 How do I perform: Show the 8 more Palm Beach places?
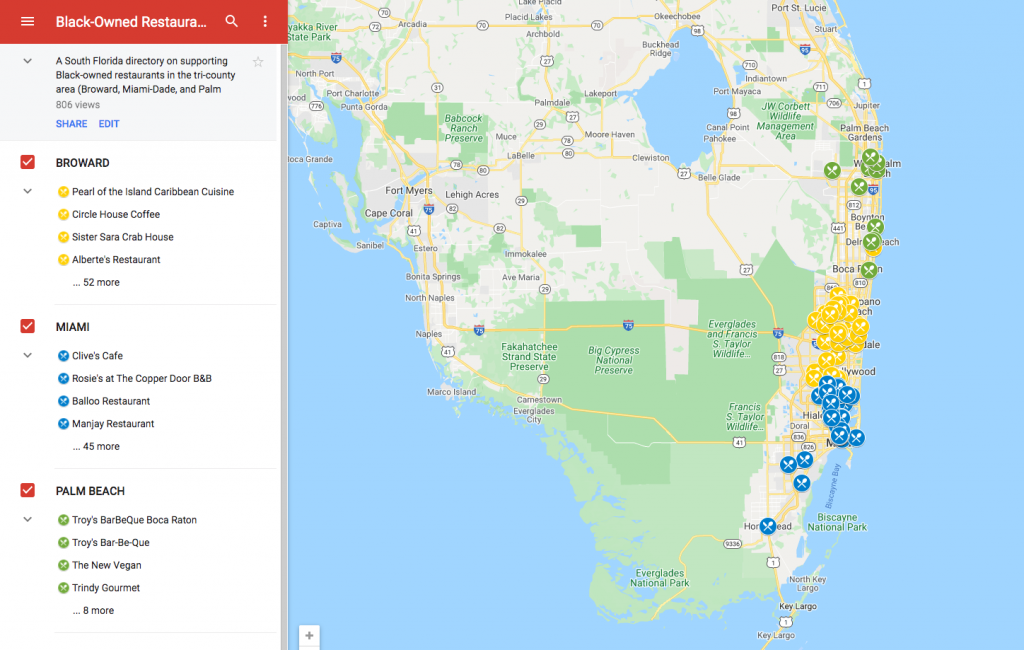93,610
